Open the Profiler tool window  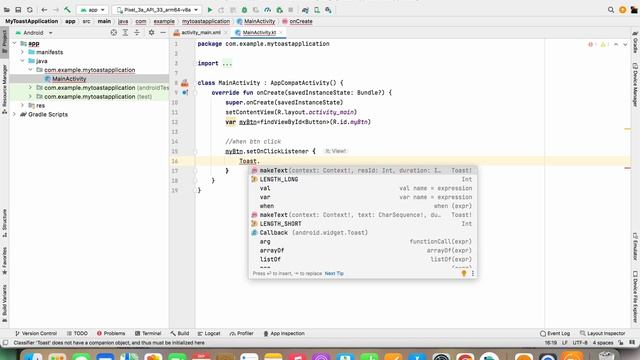(x=242, y=333)
